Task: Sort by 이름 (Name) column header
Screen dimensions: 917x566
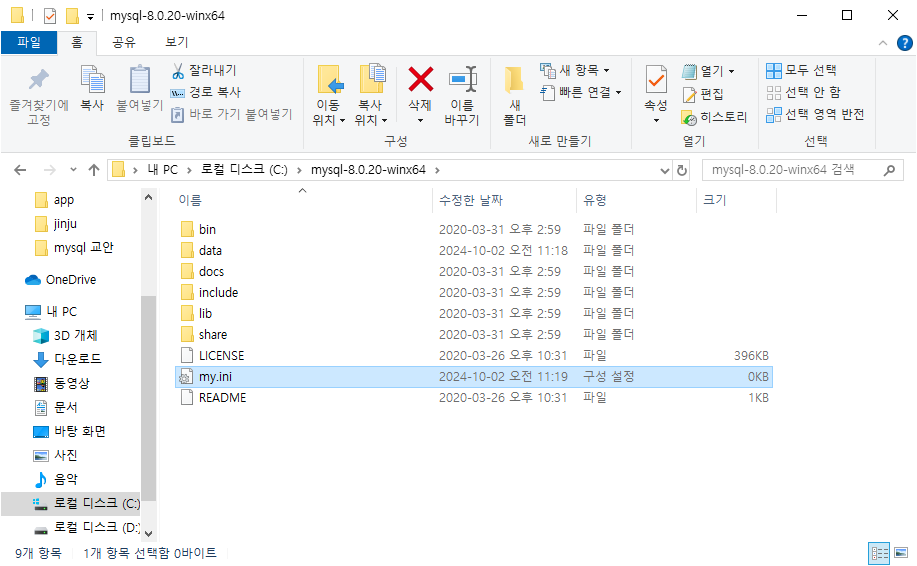Action: 190,200
